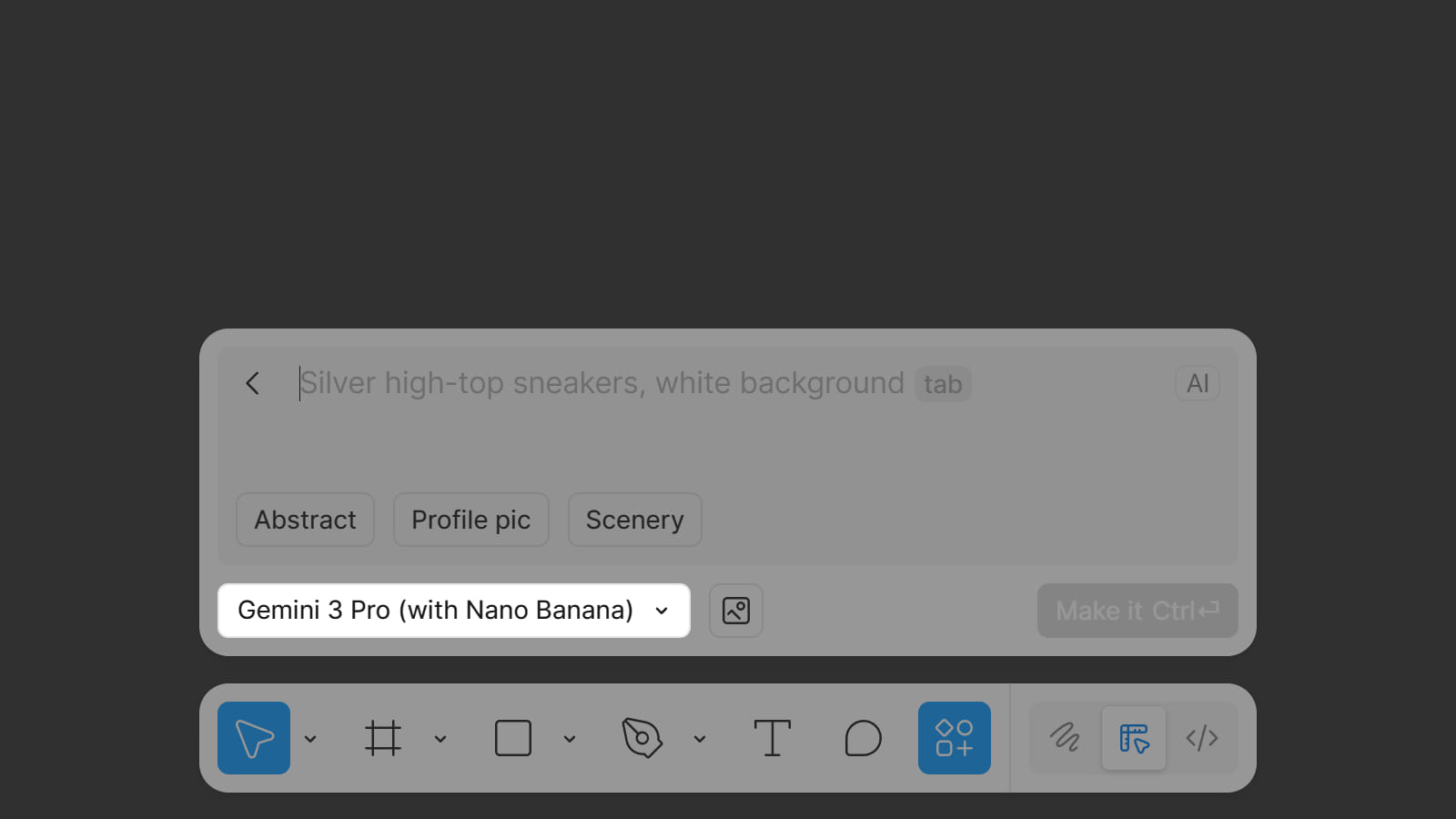Image resolution: width=1456 pixels, height=819 pixels.
Task: Open the Gemini 3 Pro model dropdown
Action: [x=454, y=611]
